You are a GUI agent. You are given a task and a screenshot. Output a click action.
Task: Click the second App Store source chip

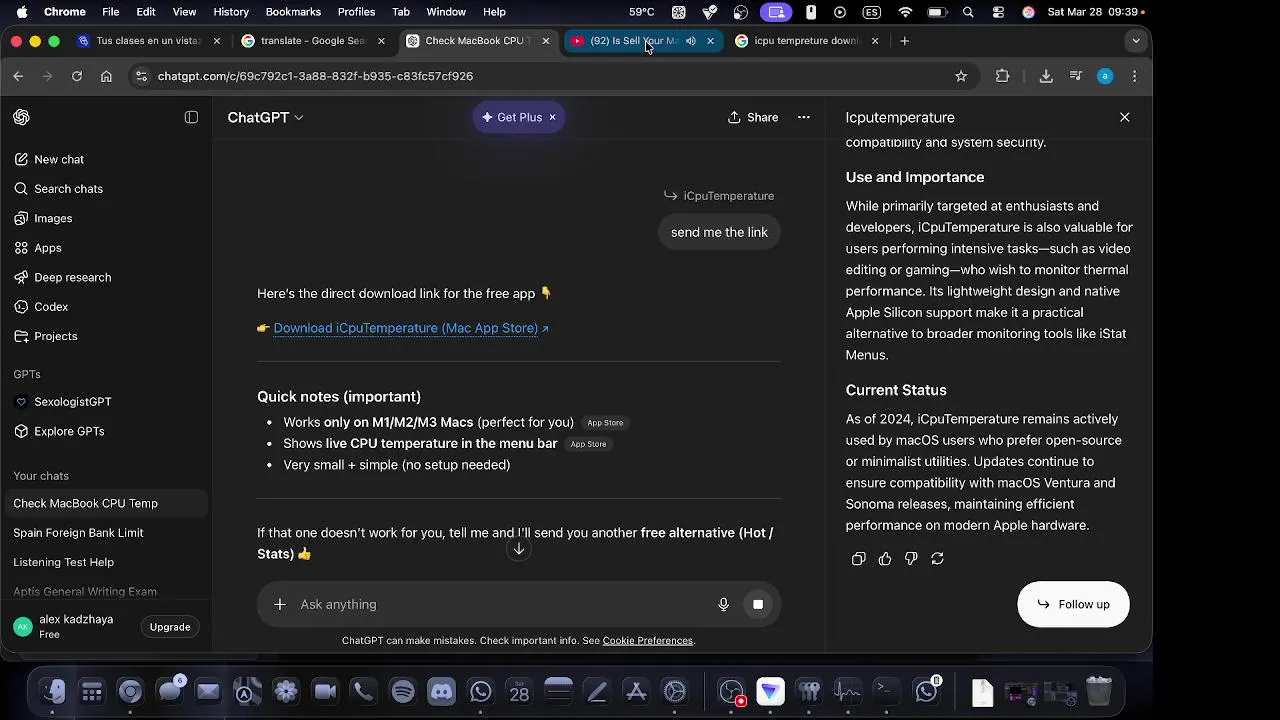click(588, 444)
